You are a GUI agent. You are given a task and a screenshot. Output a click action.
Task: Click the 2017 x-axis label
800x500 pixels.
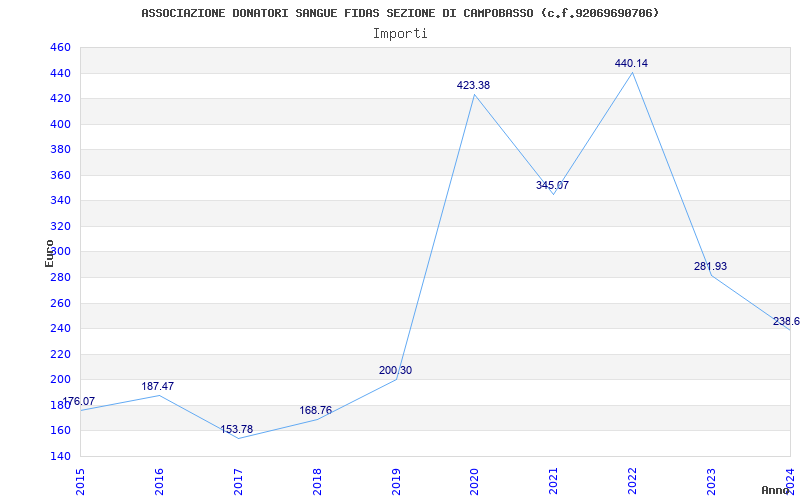point(238,482)
